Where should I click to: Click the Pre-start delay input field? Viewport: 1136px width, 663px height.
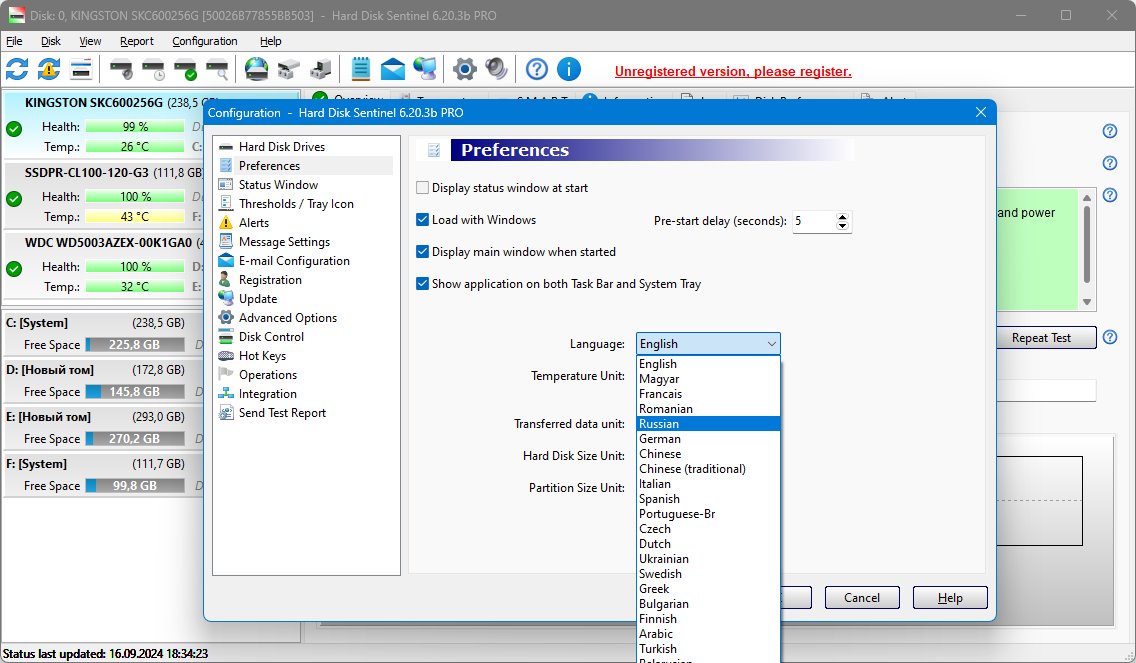coord(812,221)
